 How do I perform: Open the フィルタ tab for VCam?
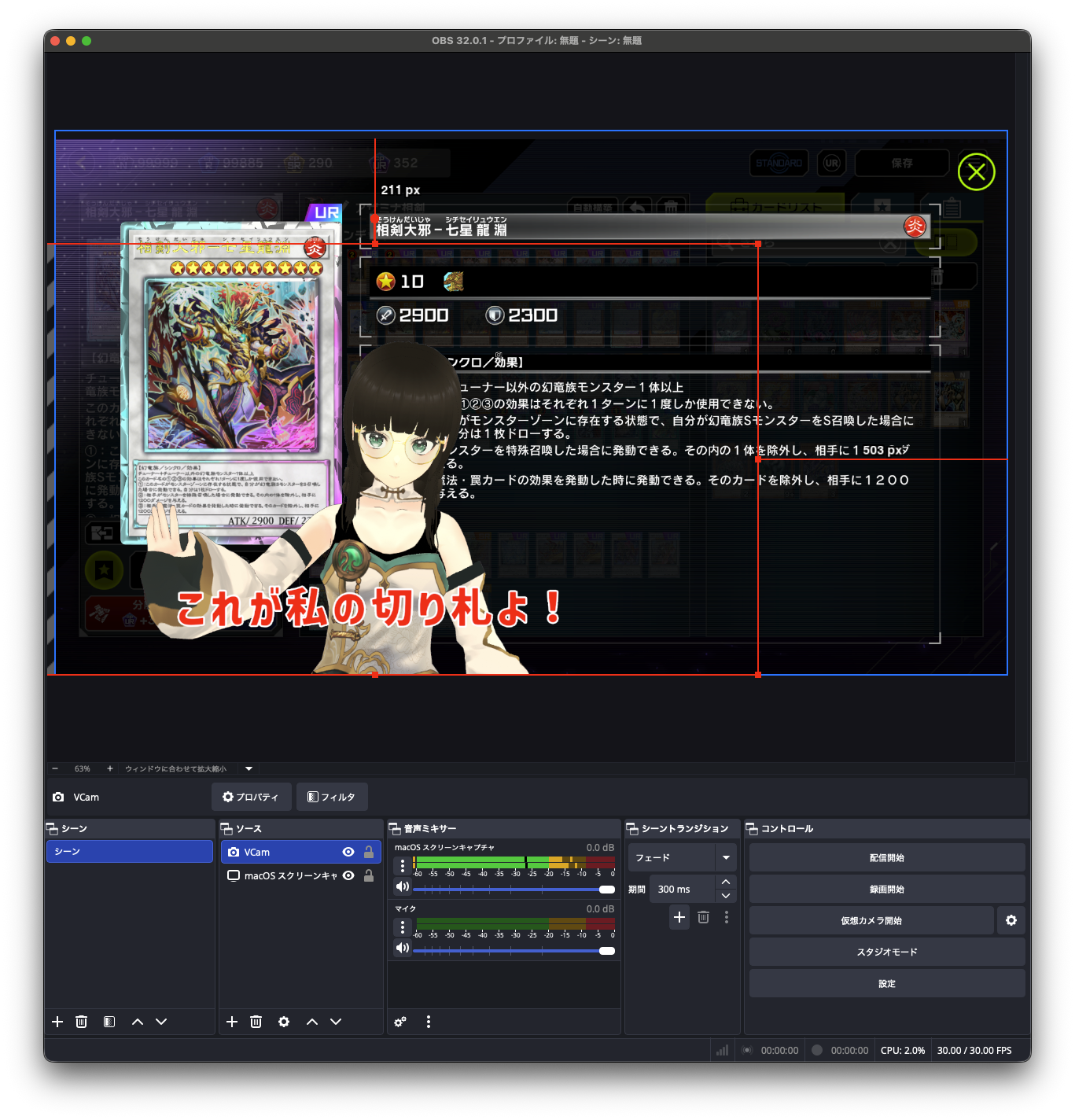pyautogui.click(x=331, y=797)
